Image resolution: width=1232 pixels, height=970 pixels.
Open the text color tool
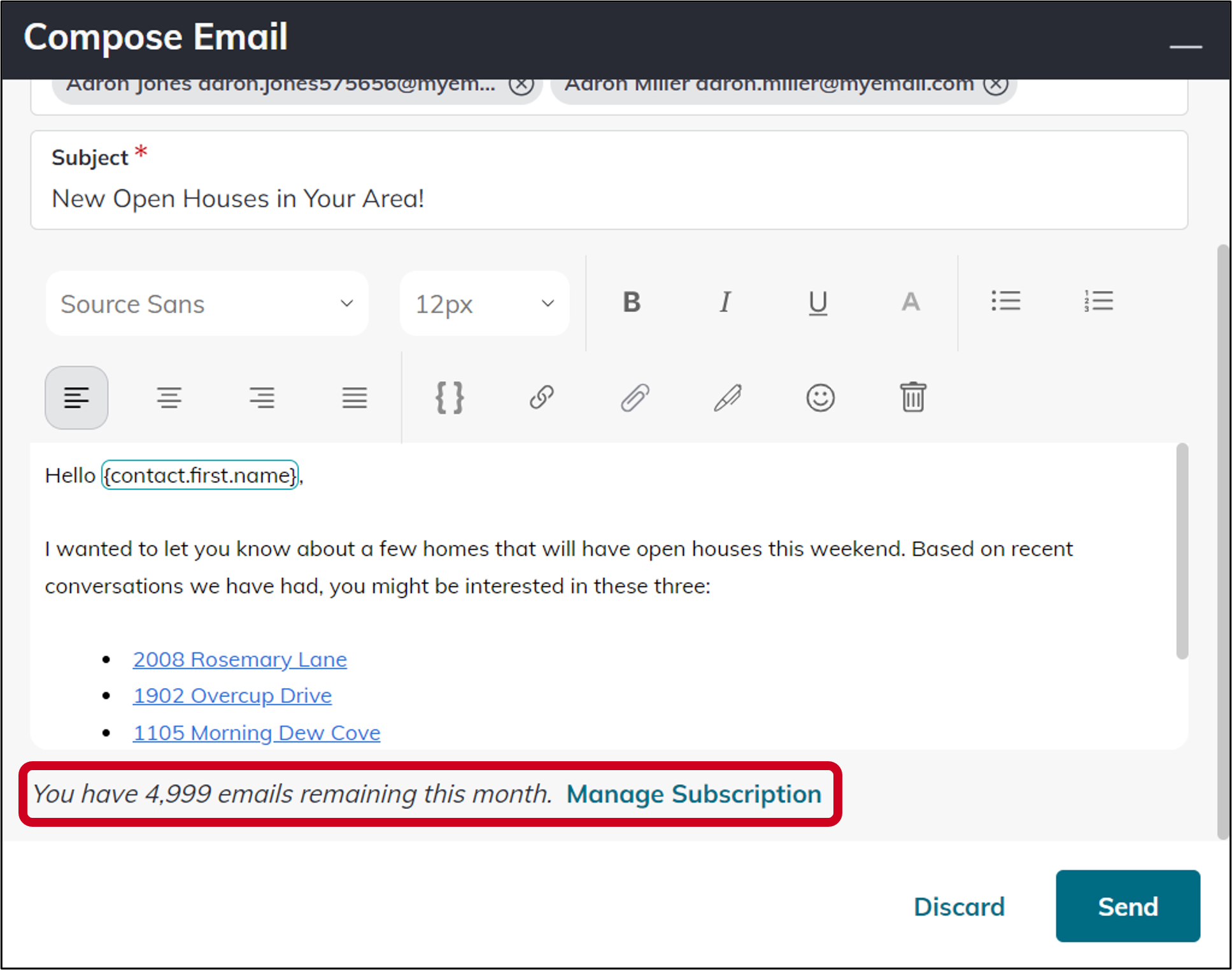pyautogui.click(x=910, y=302)
